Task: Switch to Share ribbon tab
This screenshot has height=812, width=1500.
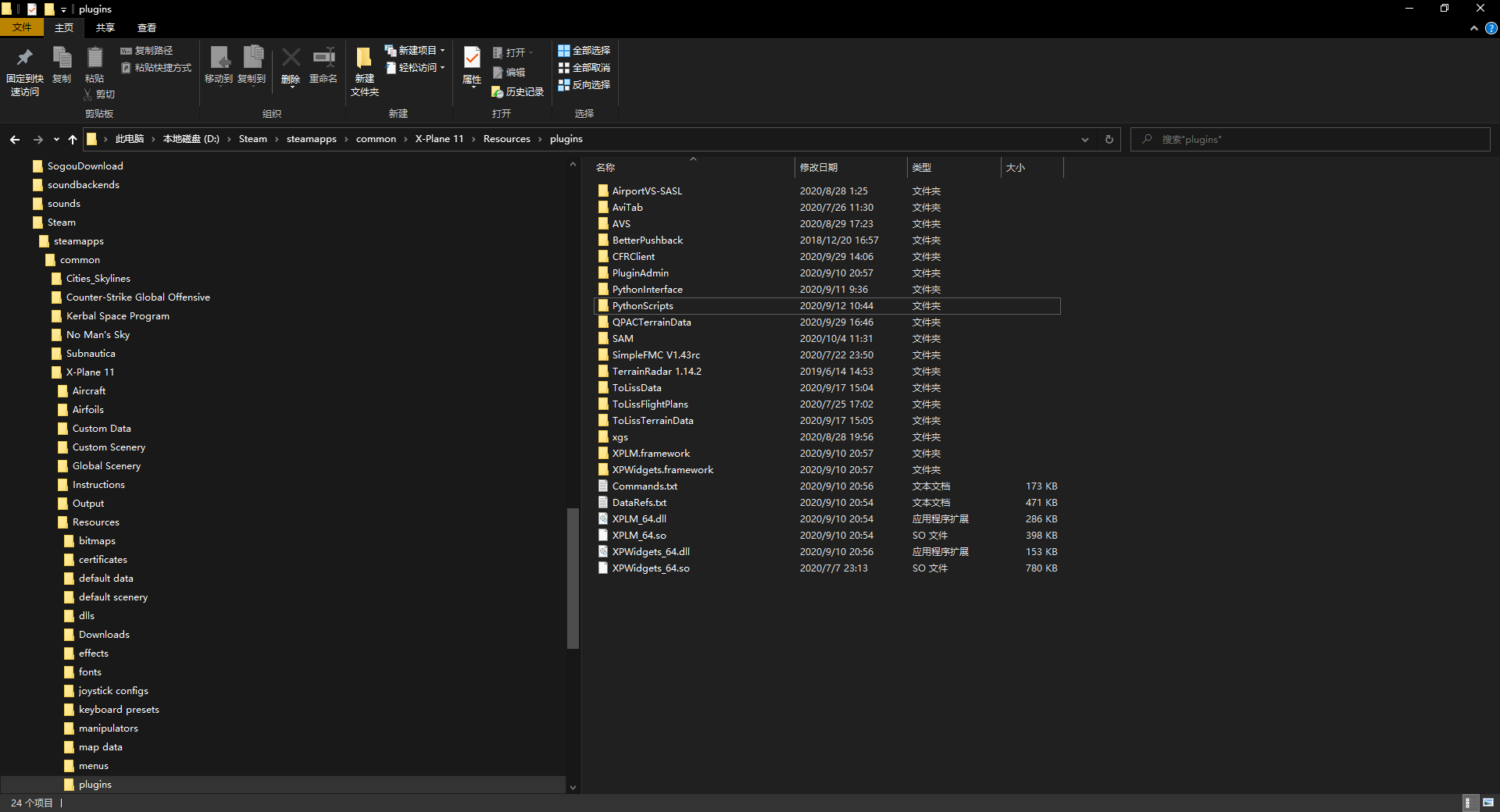Action: [x=105, y=28]
